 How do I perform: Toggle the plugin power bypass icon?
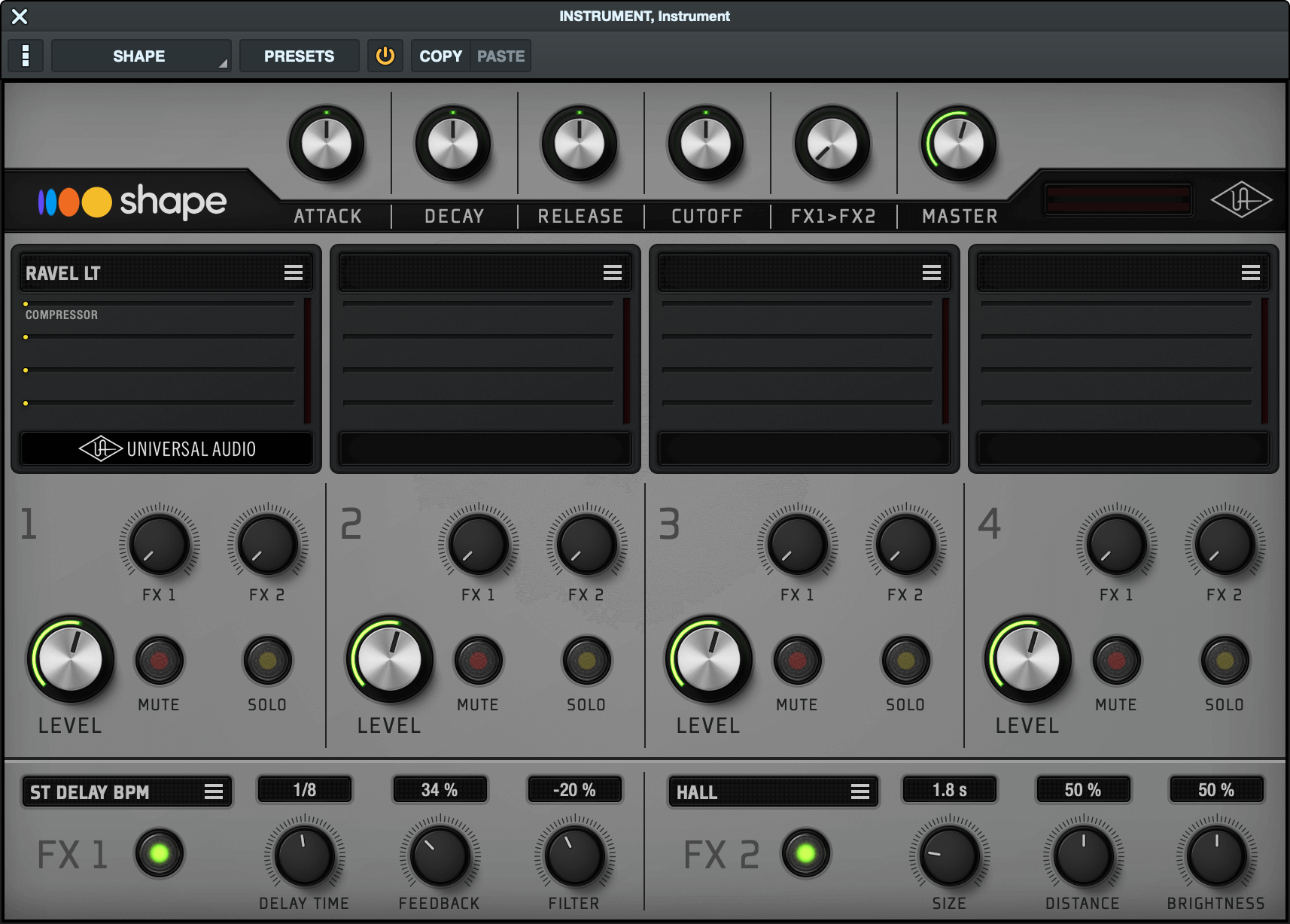tap(385, 56)
